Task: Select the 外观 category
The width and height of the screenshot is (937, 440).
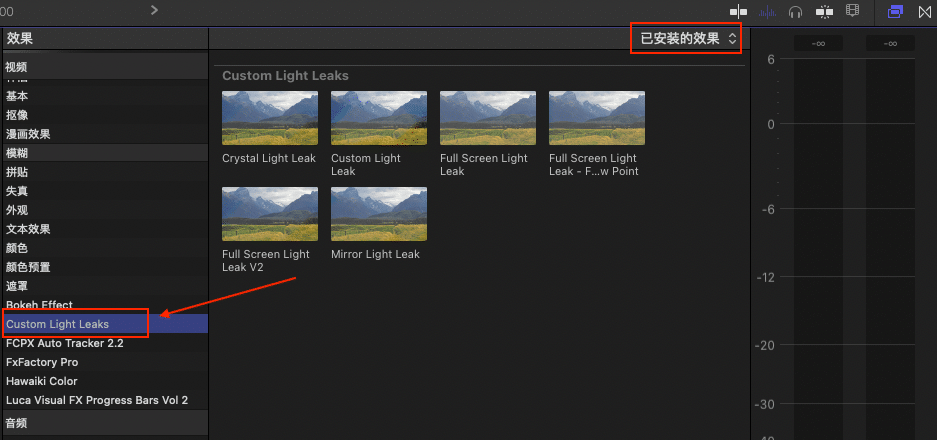Action: click(x=104, y=210)
